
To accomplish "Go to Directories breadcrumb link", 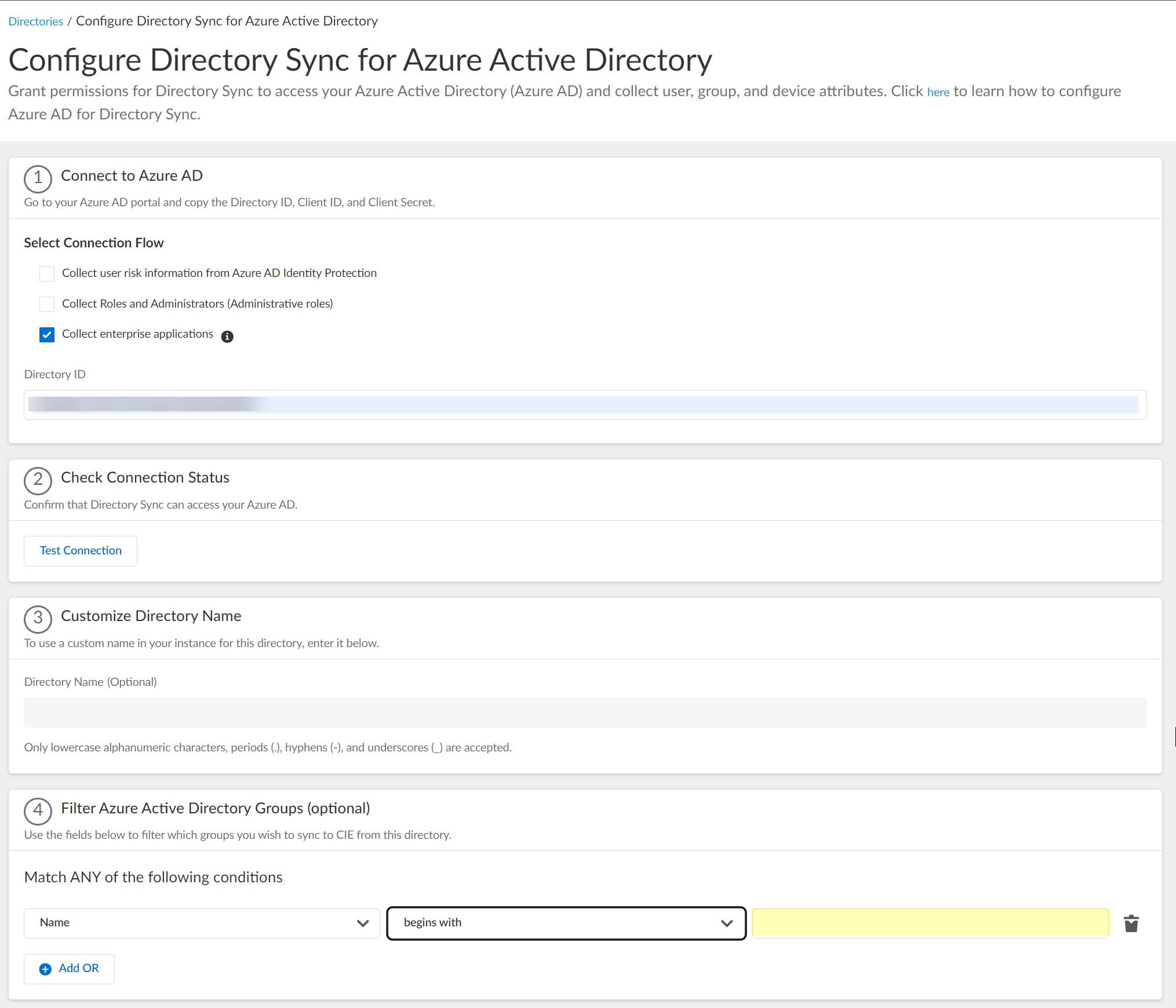I will point(35,21).
